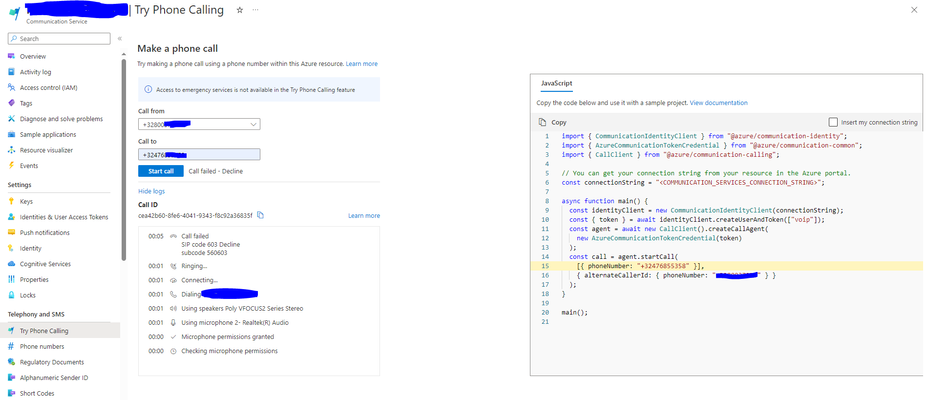Click the sidebar Search box

(x=59, y=38)
